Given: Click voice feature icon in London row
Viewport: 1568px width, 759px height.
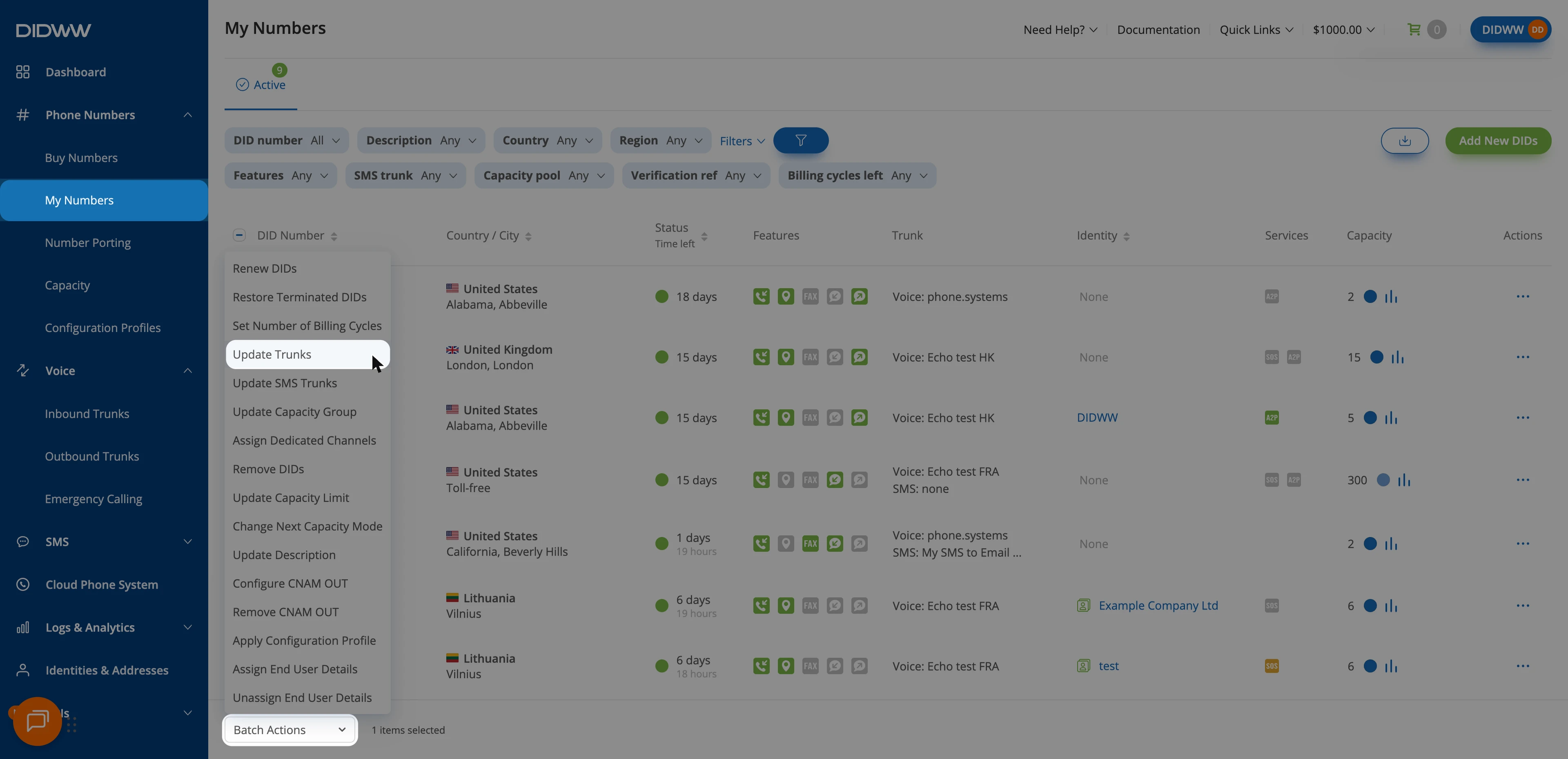Looking at the screenshot, I should point(761,357).
